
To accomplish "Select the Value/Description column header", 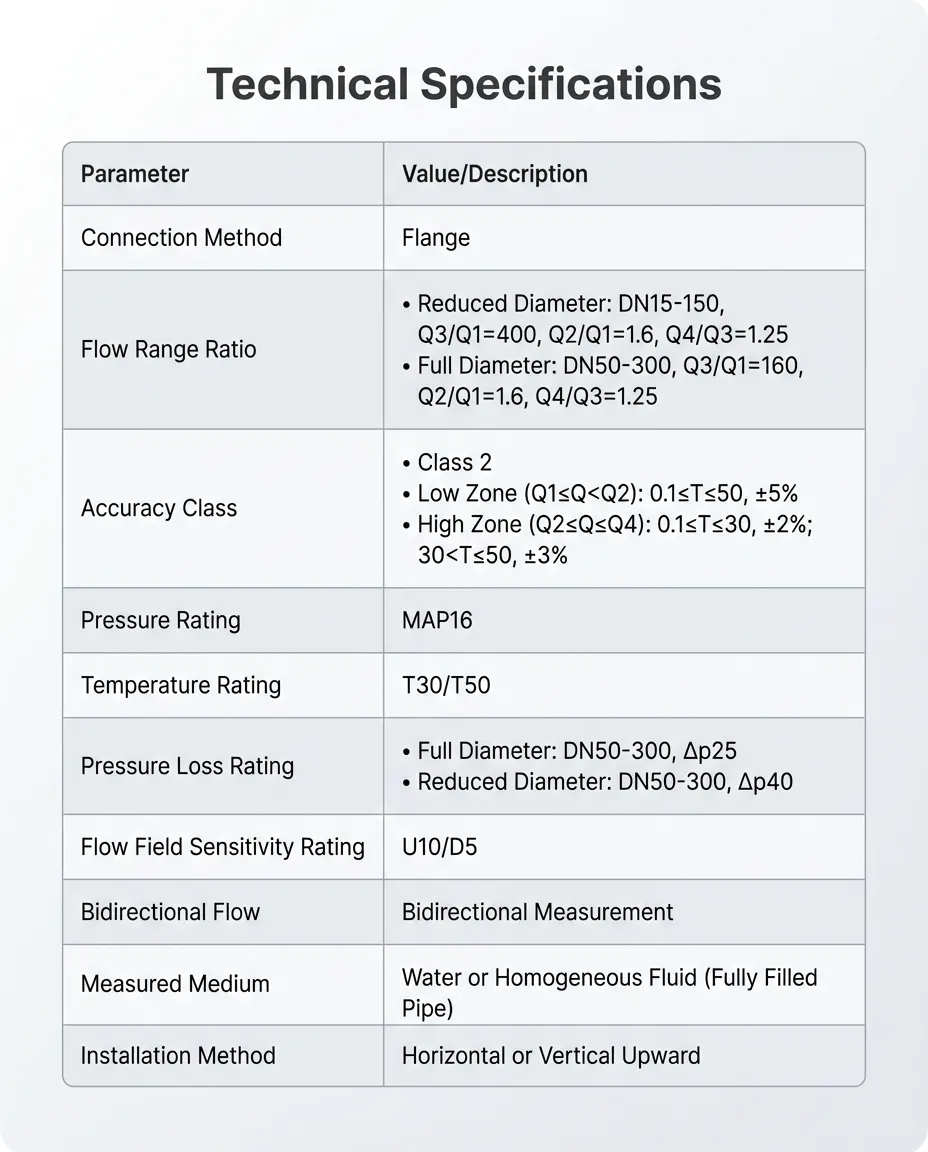I will point(494,174).
